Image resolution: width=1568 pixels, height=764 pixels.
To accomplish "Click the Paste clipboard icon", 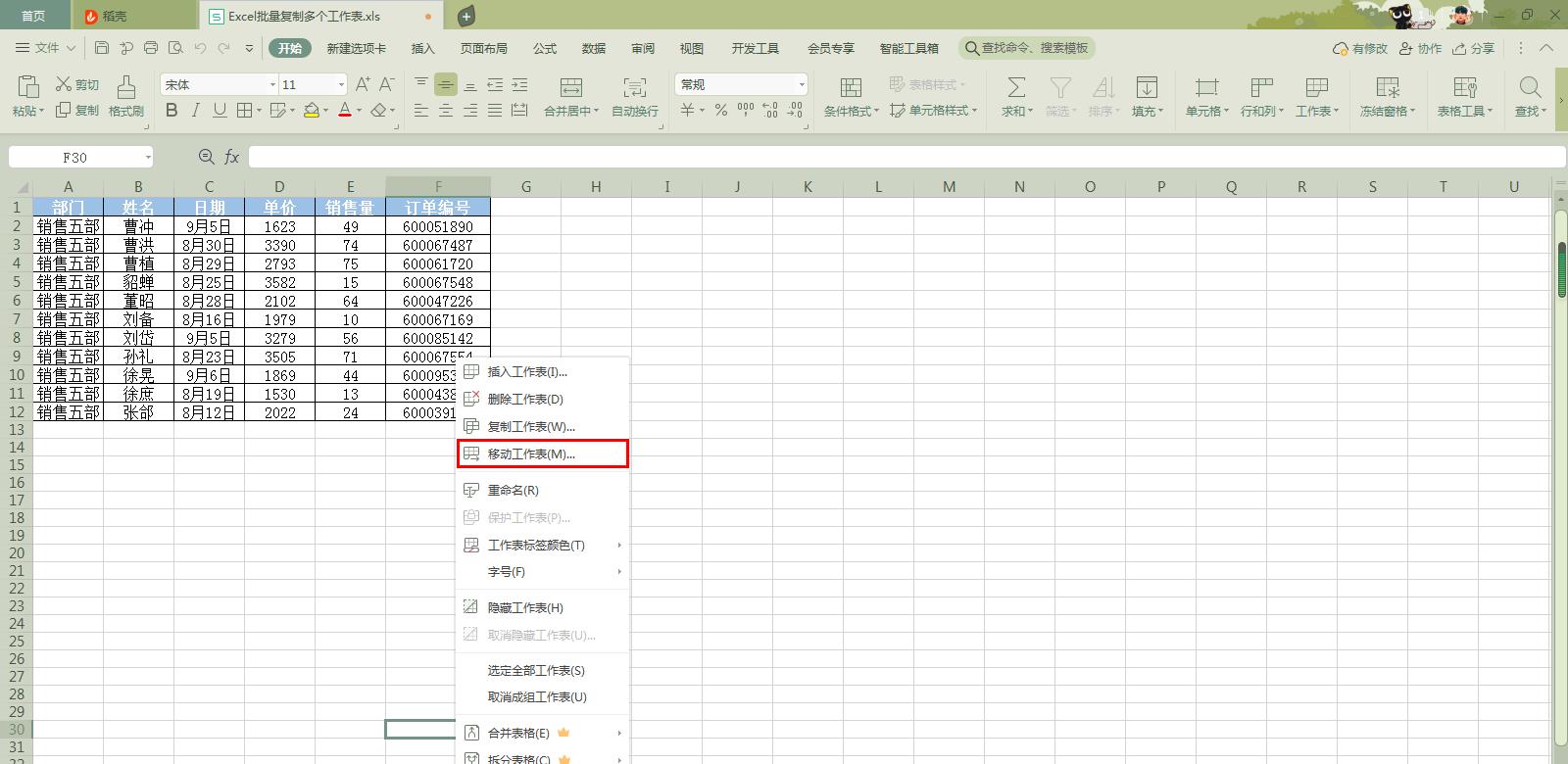I will 28,86.
